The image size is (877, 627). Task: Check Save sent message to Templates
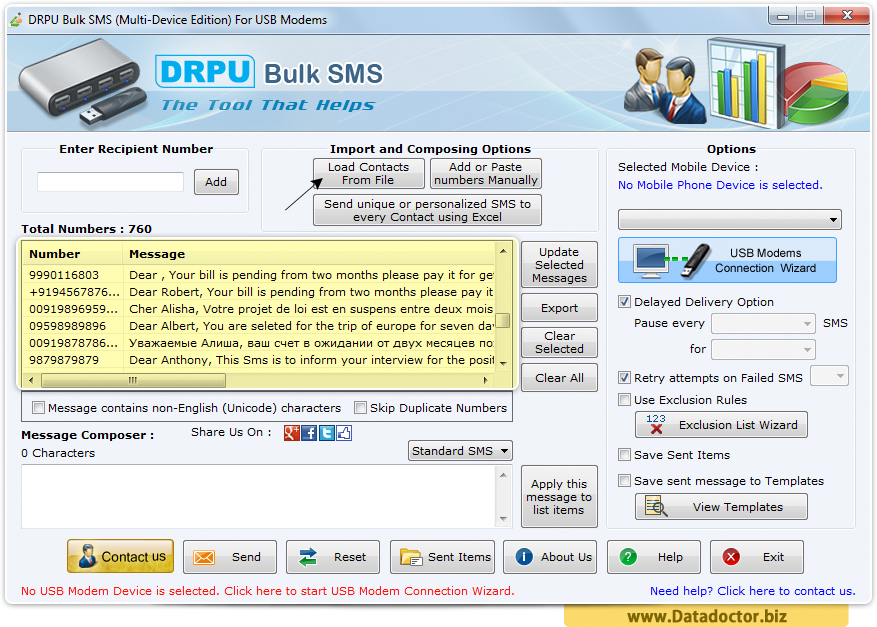click(x=624, y=481)
